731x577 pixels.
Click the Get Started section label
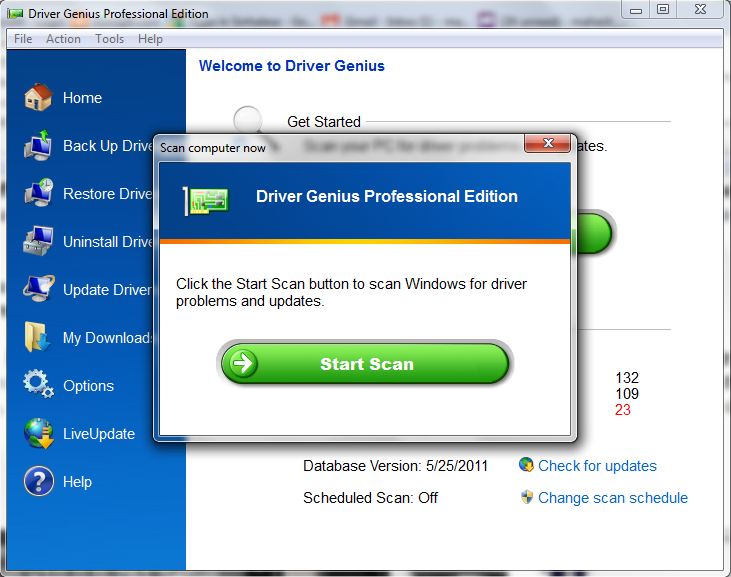(x=324, y=122)
